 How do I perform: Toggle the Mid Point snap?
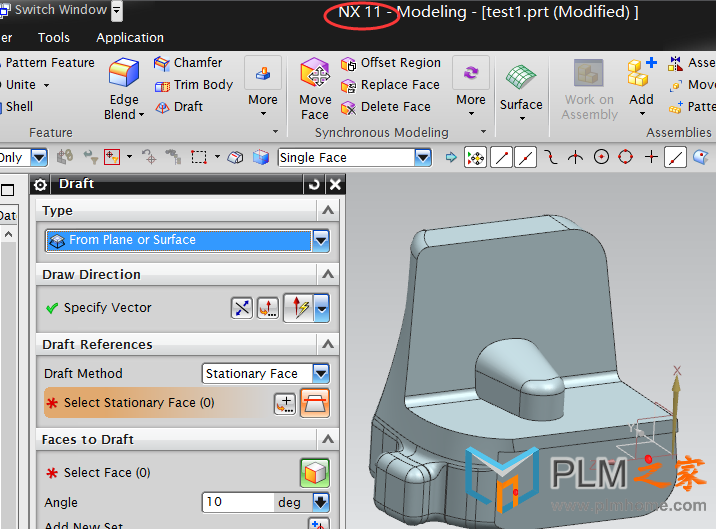[x=526, y=158]
